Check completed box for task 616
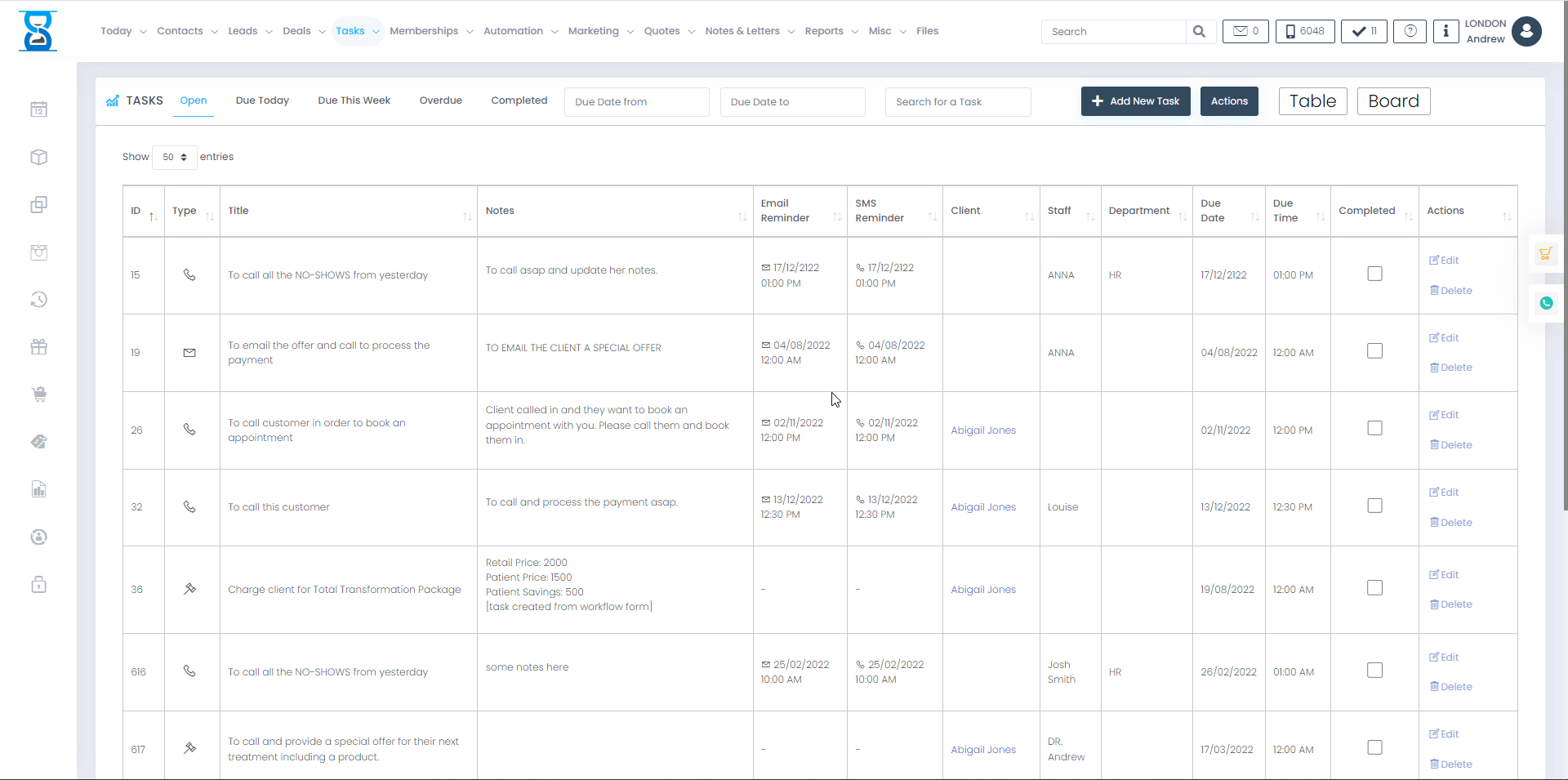The height and width of the screenshot is (780, 1568). [1374, 671]
